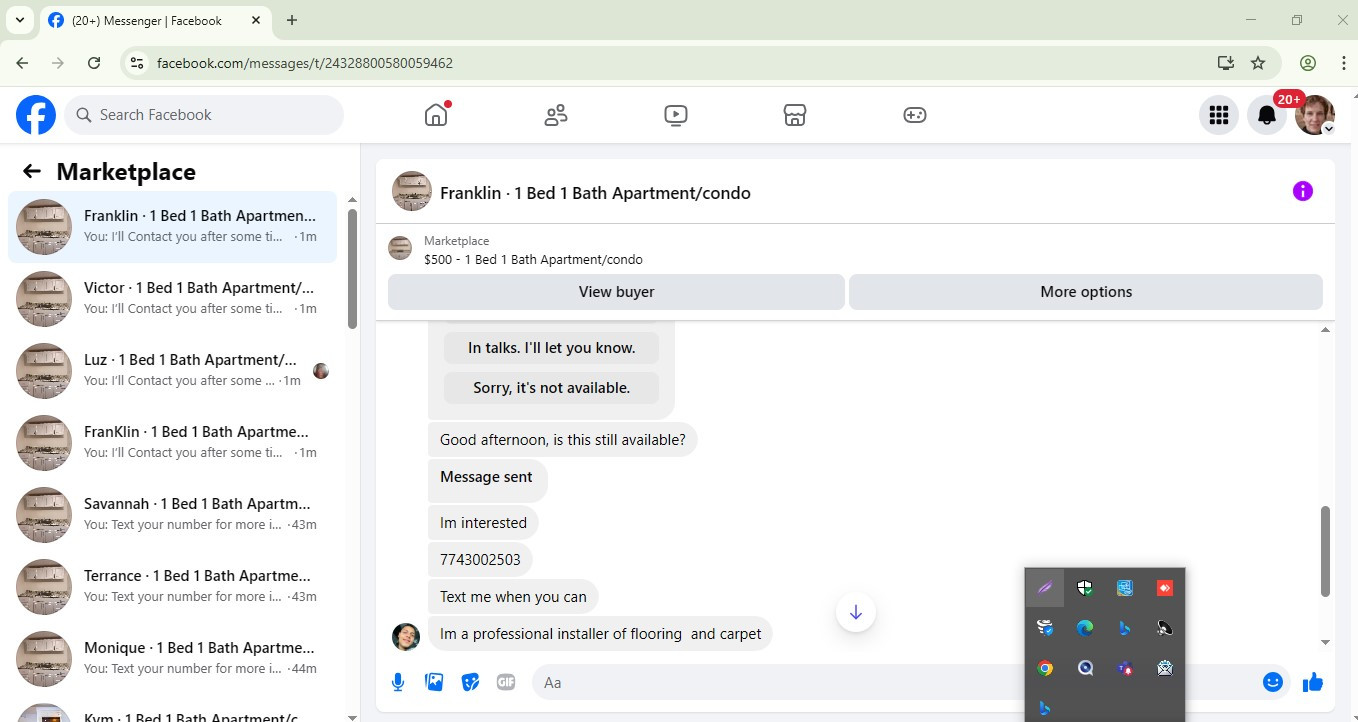
Task: Go back one page in Chrome
Action: [x=22, y=63]
